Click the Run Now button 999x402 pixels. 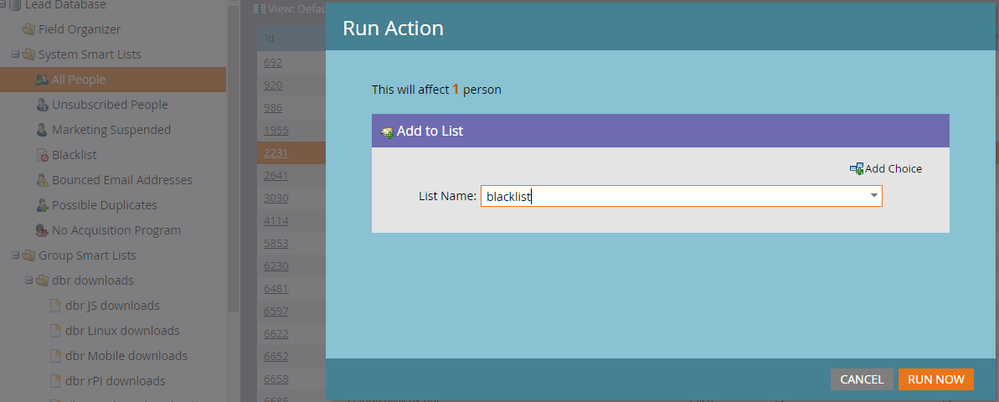(x=936, y=379)
